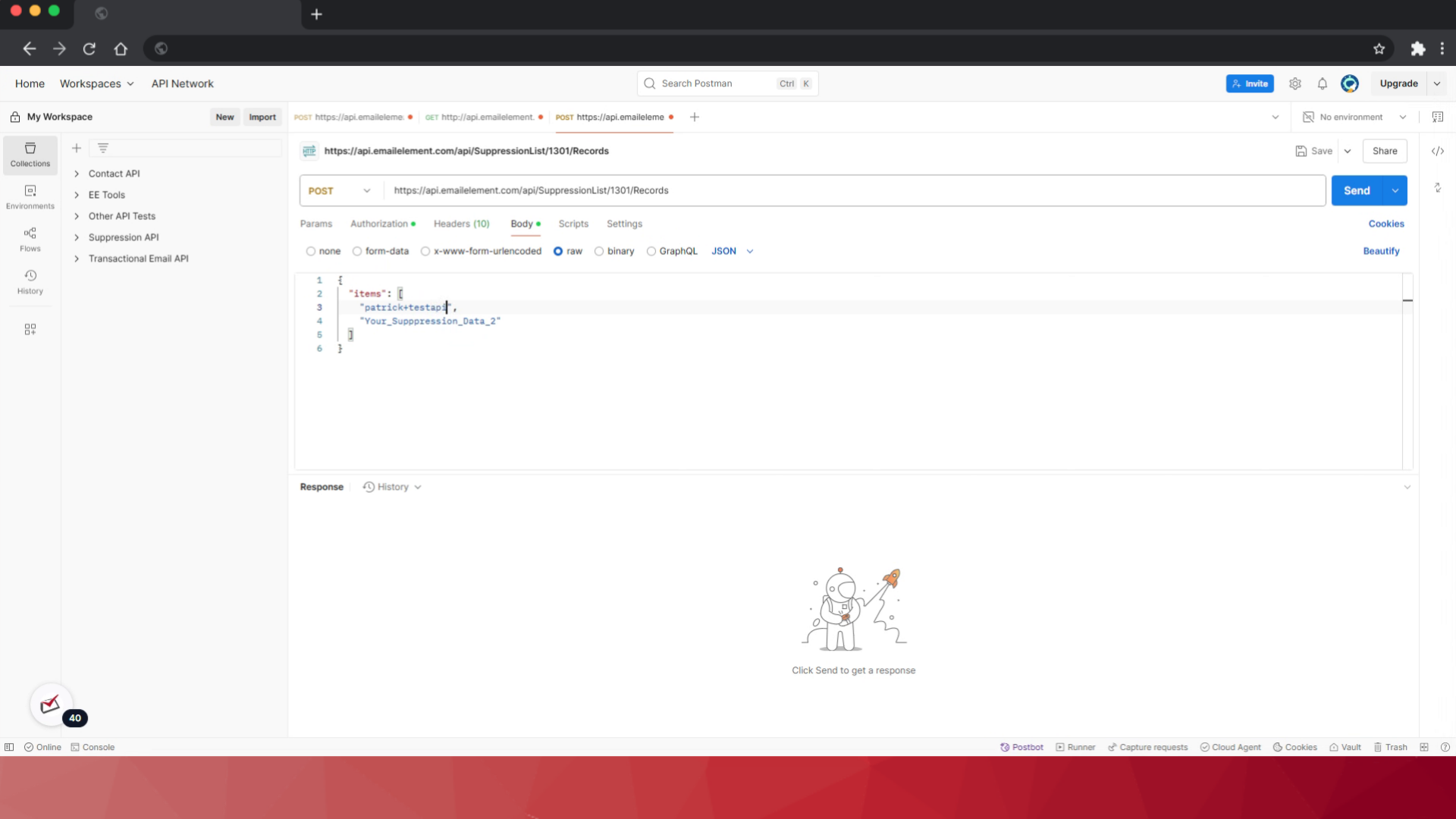1456x819 pixels.
Task: Open the JSON format dropdown
Action: tap(733, 251)
